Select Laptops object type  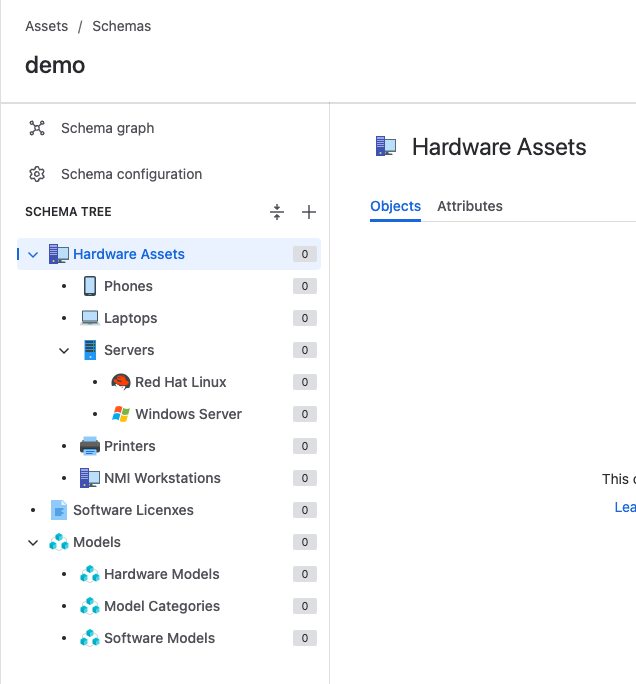(x=130, y=318)
